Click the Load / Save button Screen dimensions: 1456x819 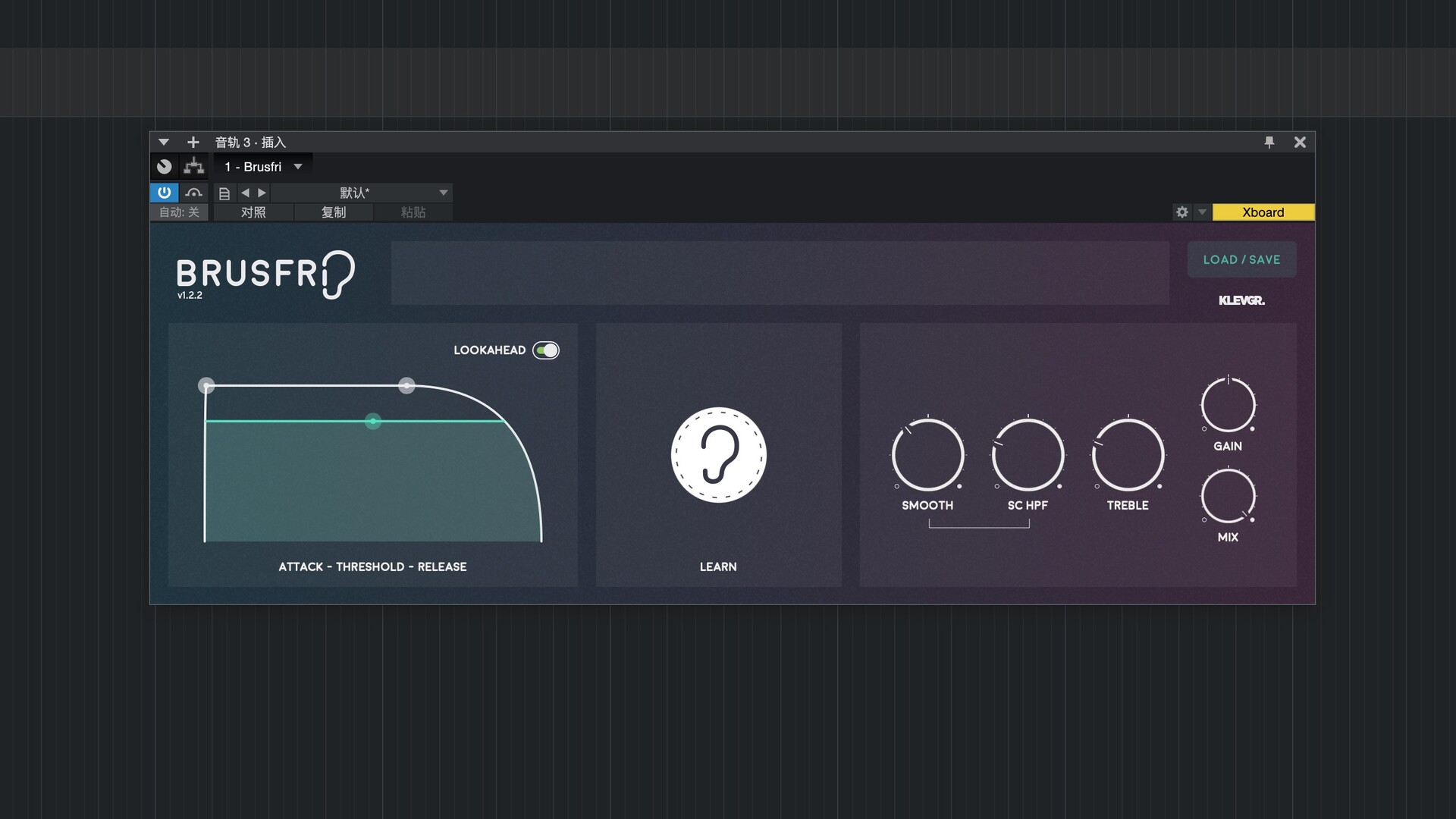point(1241,259)
